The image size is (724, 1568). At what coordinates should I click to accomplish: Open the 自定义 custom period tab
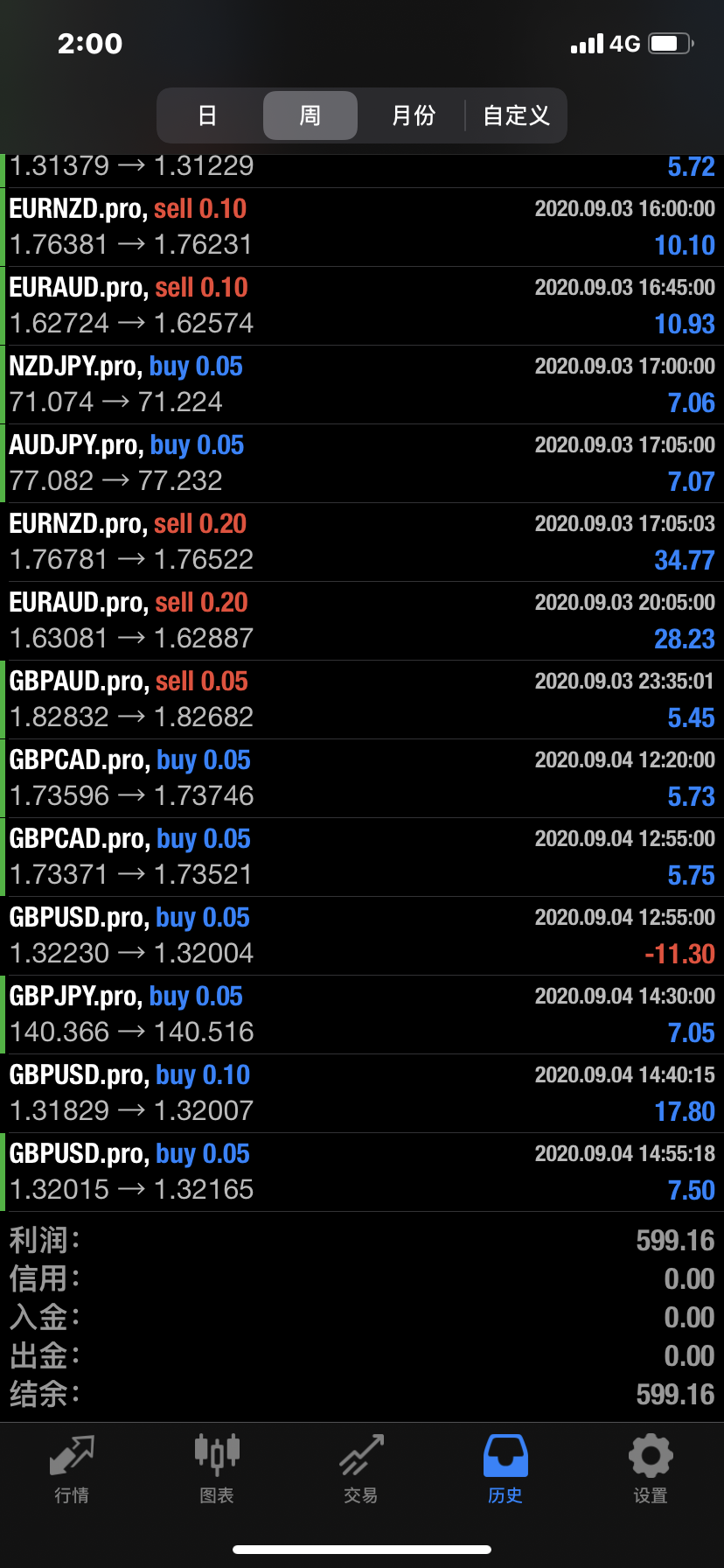(516, 115)
